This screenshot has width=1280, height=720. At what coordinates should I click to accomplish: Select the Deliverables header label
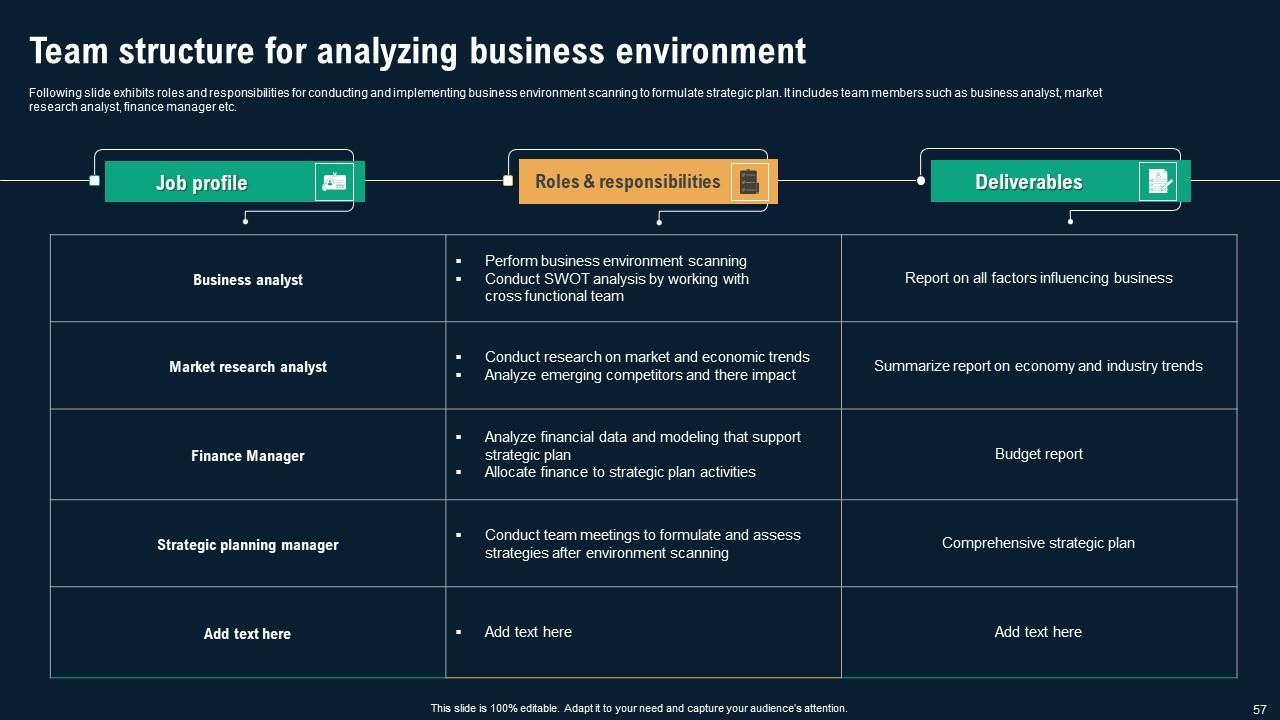tap(1028, 182)
